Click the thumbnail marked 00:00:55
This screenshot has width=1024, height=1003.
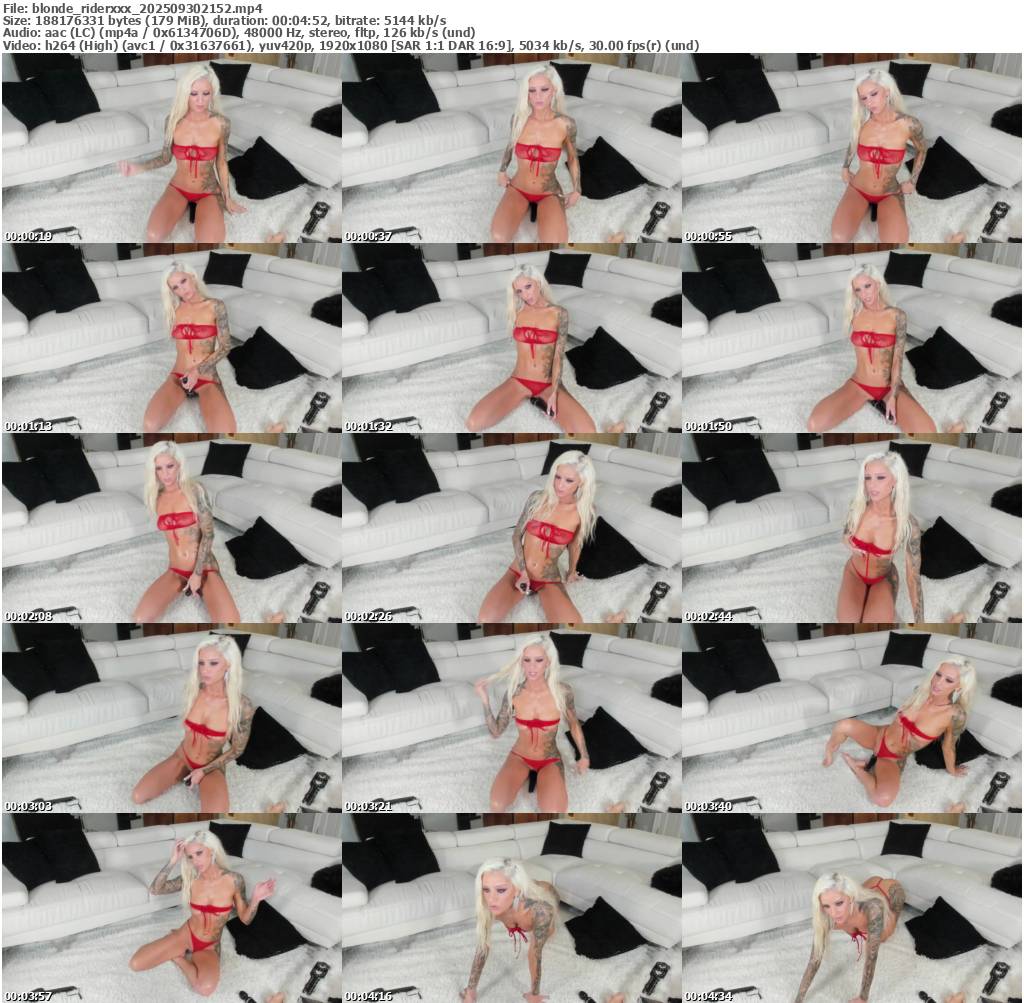pos(851,148)
